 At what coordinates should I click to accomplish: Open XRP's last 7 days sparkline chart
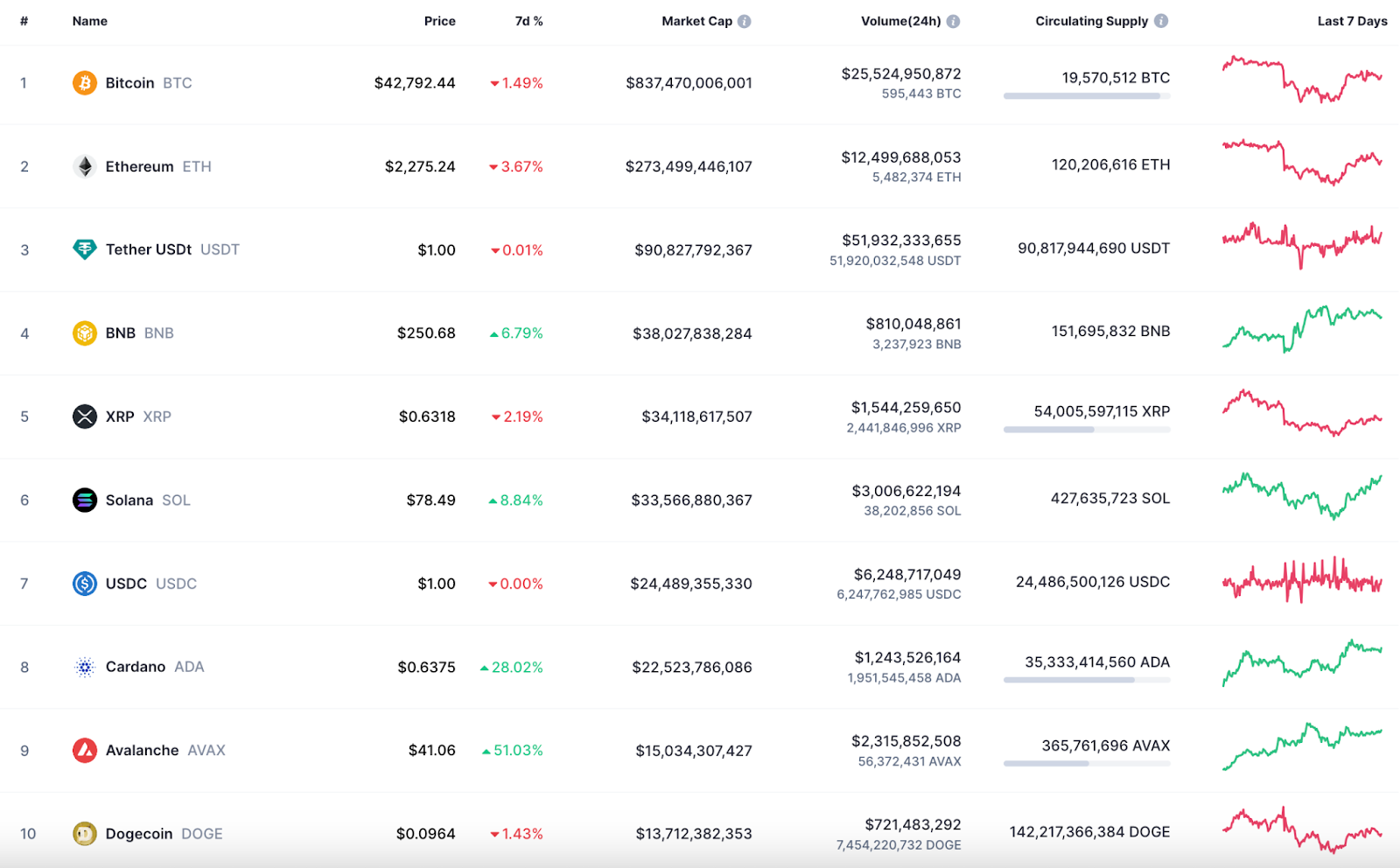1302,413
